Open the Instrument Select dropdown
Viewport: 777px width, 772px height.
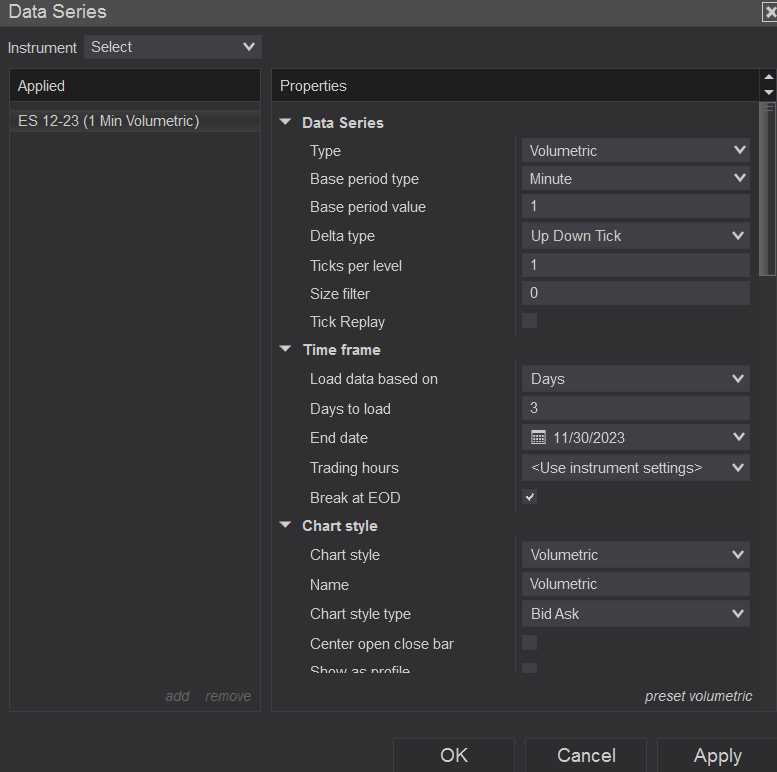(x=173, y=47)
